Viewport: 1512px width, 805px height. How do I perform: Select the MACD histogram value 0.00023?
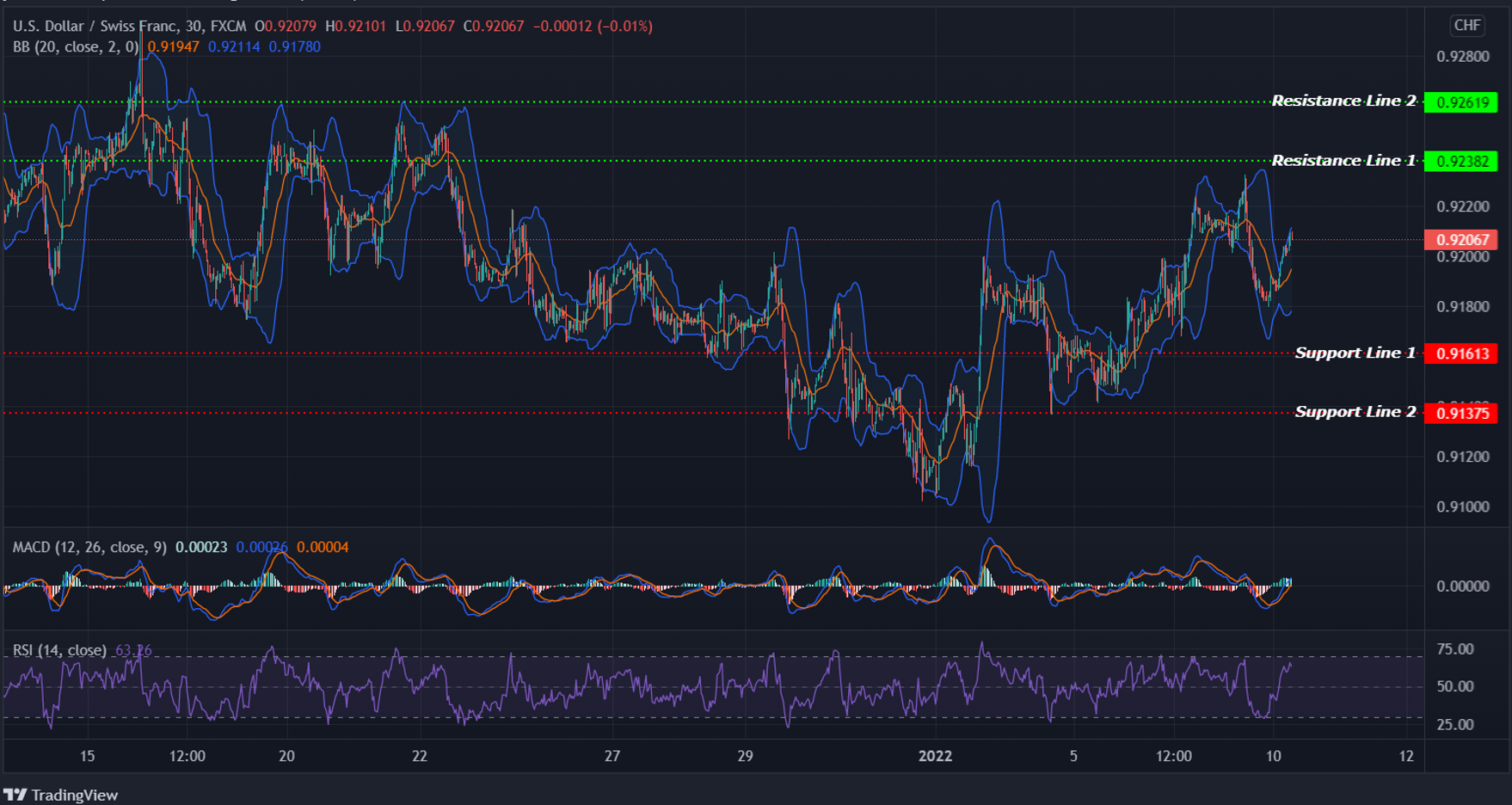[201, 547]
